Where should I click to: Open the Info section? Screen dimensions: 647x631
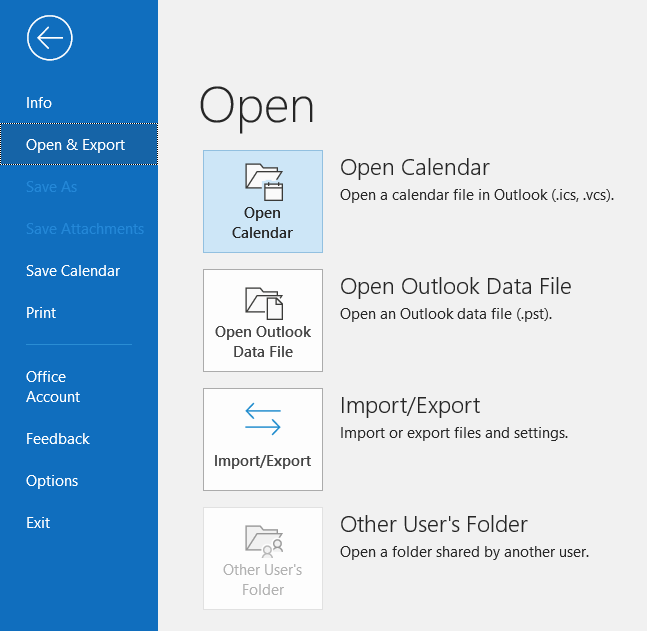coord(39,103)
